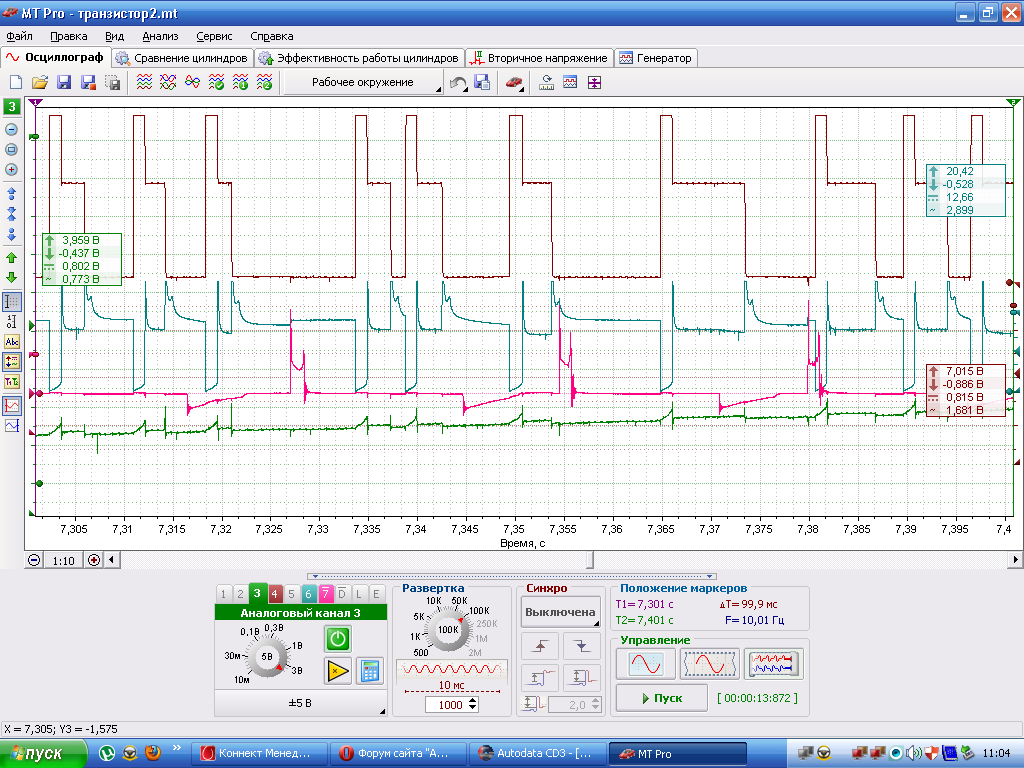Create a new file with blank page icon
This screenshot has height=768, width=1024.
(16, 82)
